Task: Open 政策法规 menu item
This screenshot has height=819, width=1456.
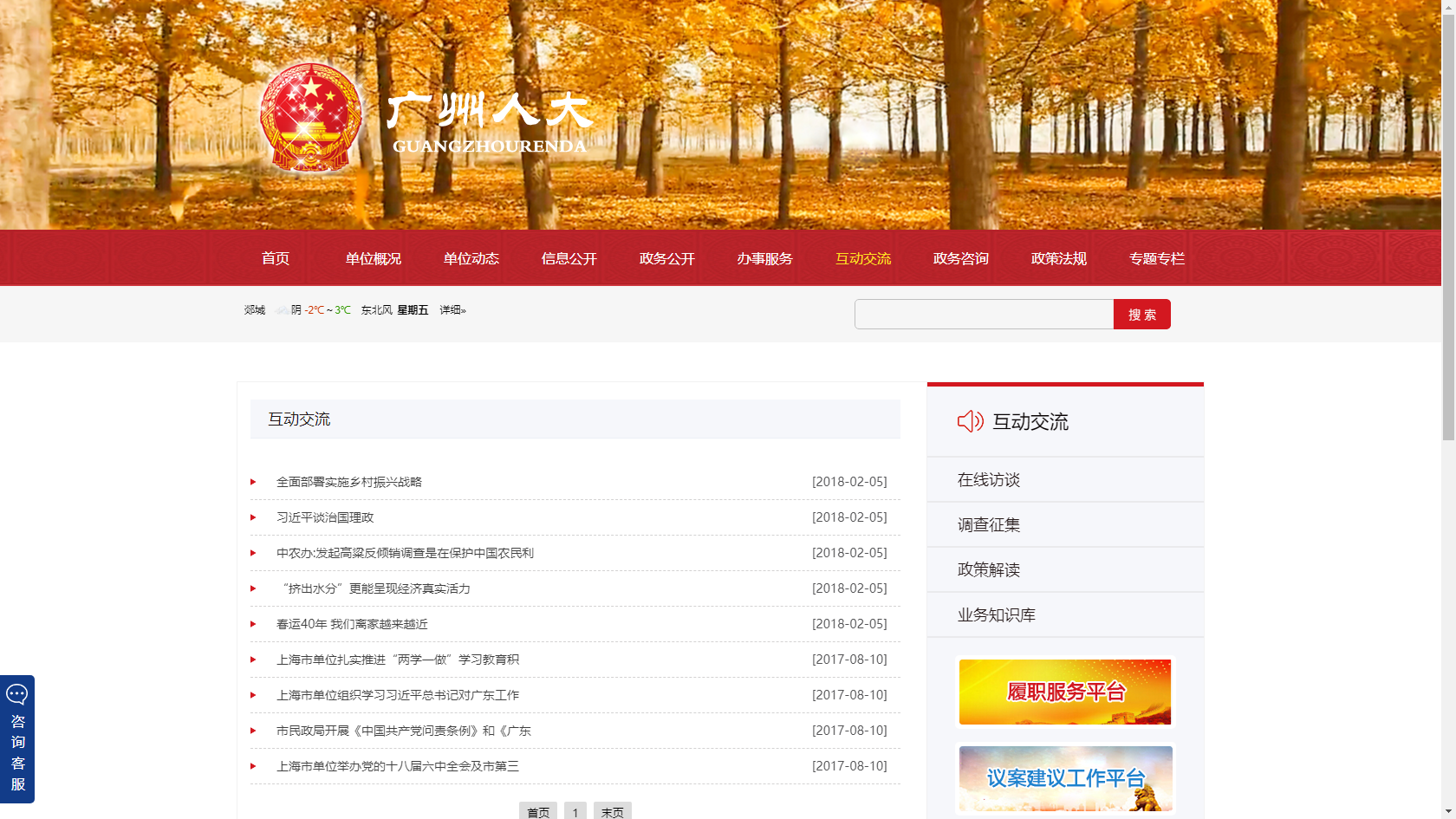Action: (x=1059, y=258)
